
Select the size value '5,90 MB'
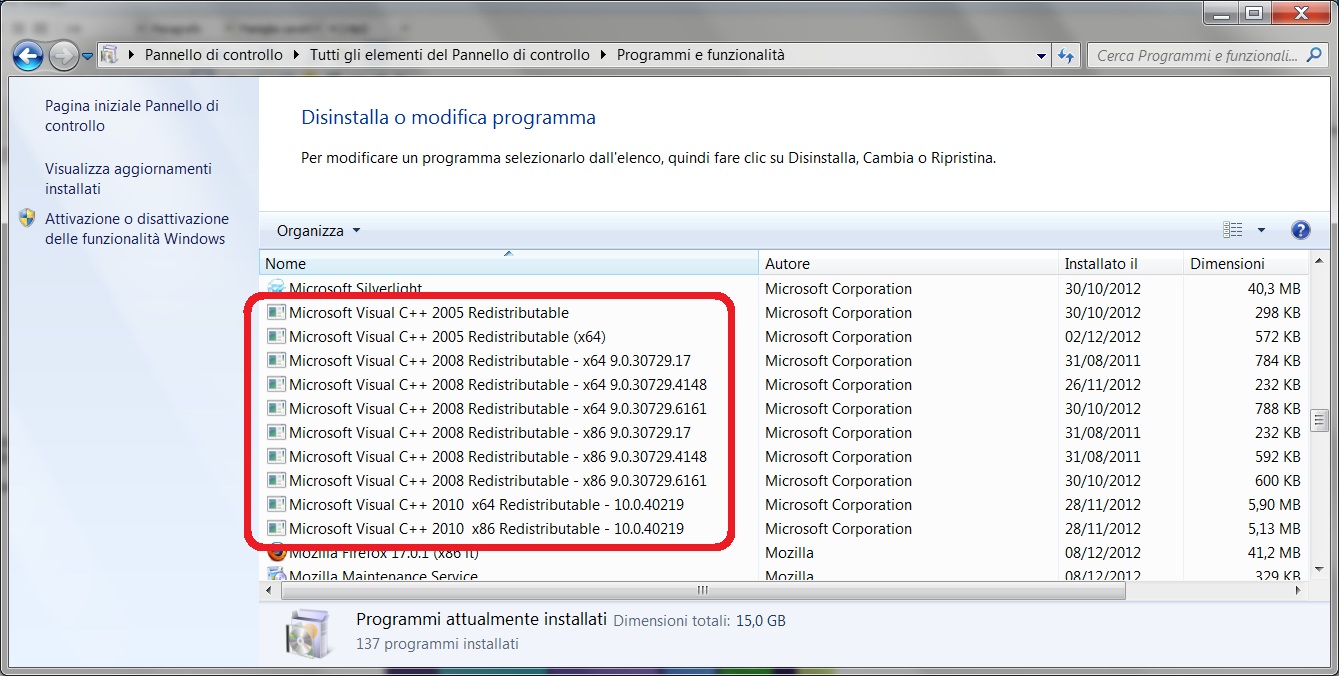pos(1273,505)
